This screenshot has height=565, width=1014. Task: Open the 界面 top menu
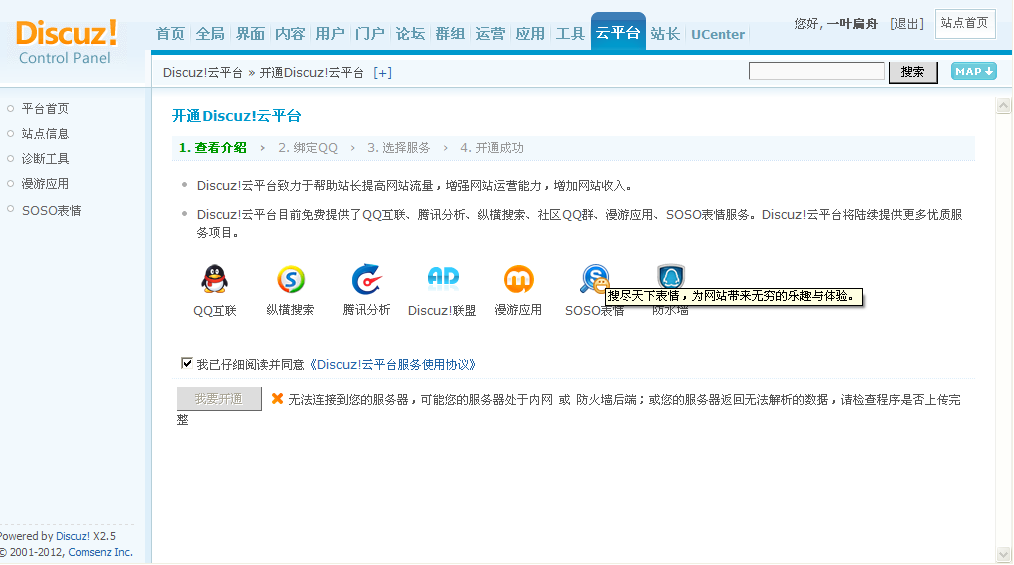pyautogui.click(x=250, y=34)
